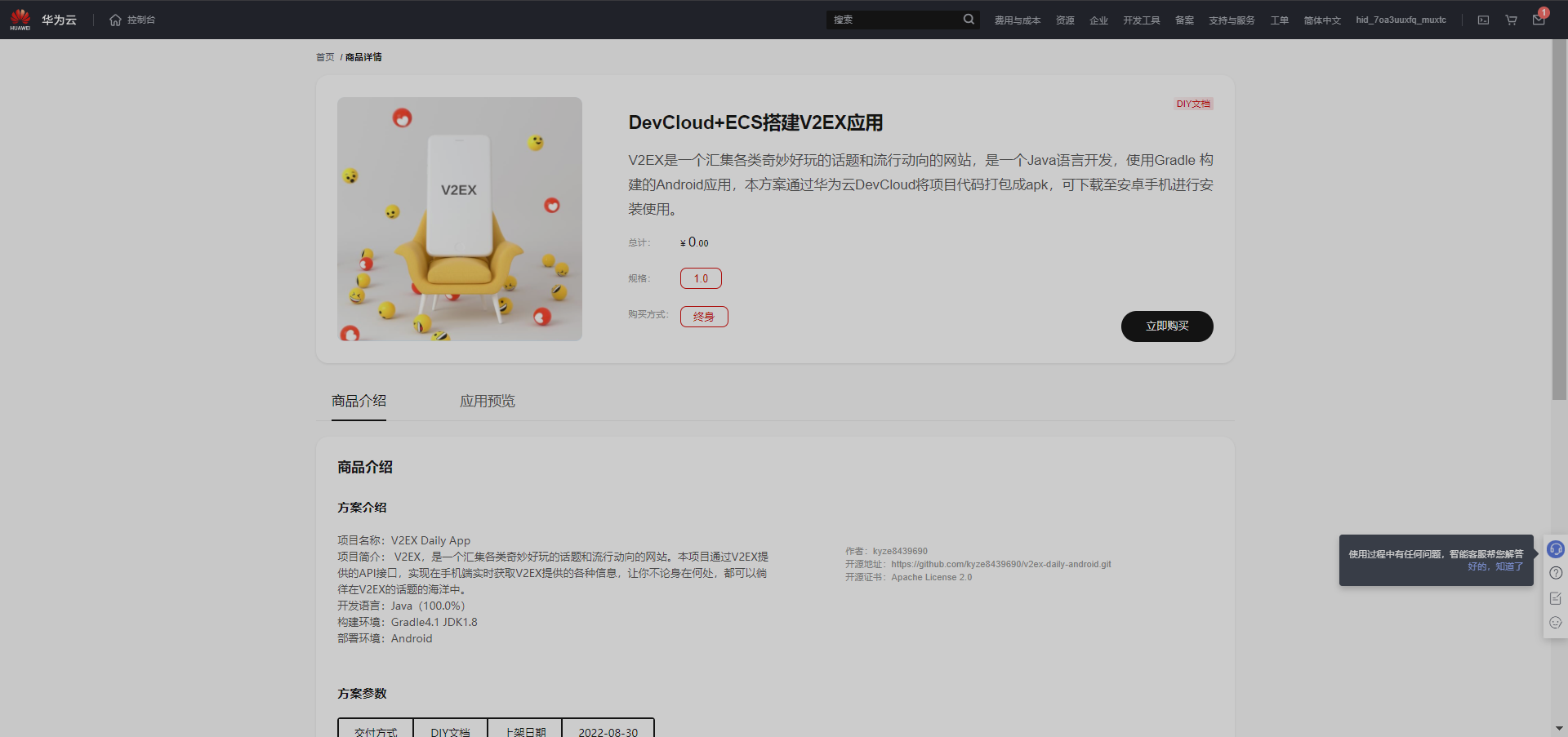Open the 资源 menu
This screenshot has width=1568, height=737.
pos(1065,20)
